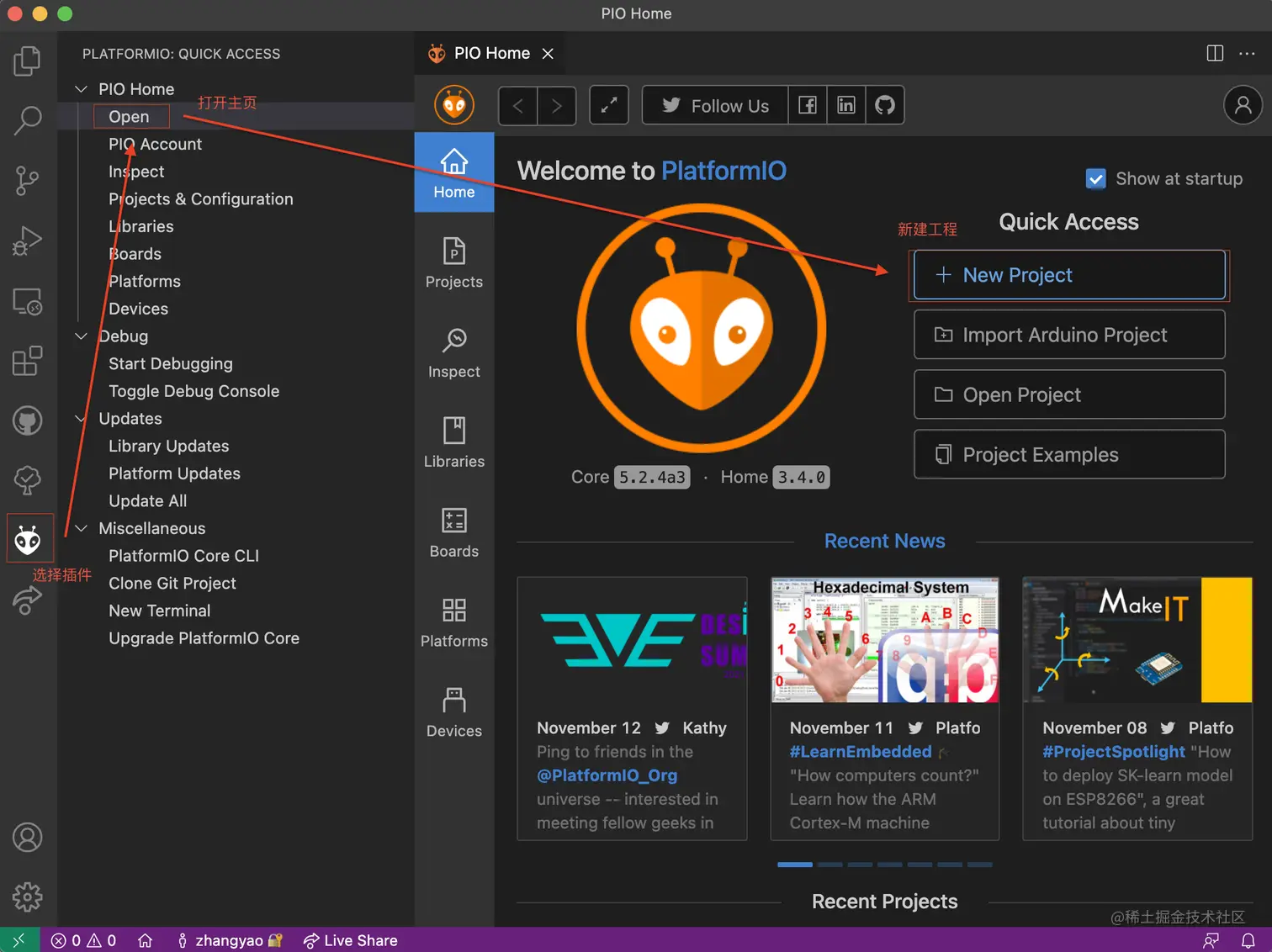Image resolution: width=1272 pixels, height=952 pixels.
Task: Switch to the Inspect tab in PIO sidebar
Action: (x=454, y=352)
